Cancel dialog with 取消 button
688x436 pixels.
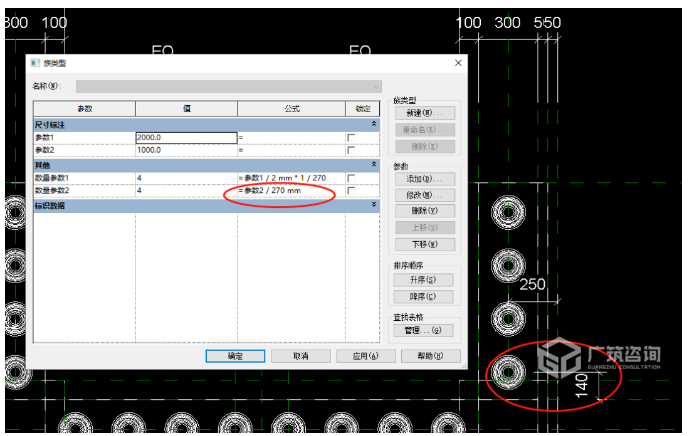[301, 356]
